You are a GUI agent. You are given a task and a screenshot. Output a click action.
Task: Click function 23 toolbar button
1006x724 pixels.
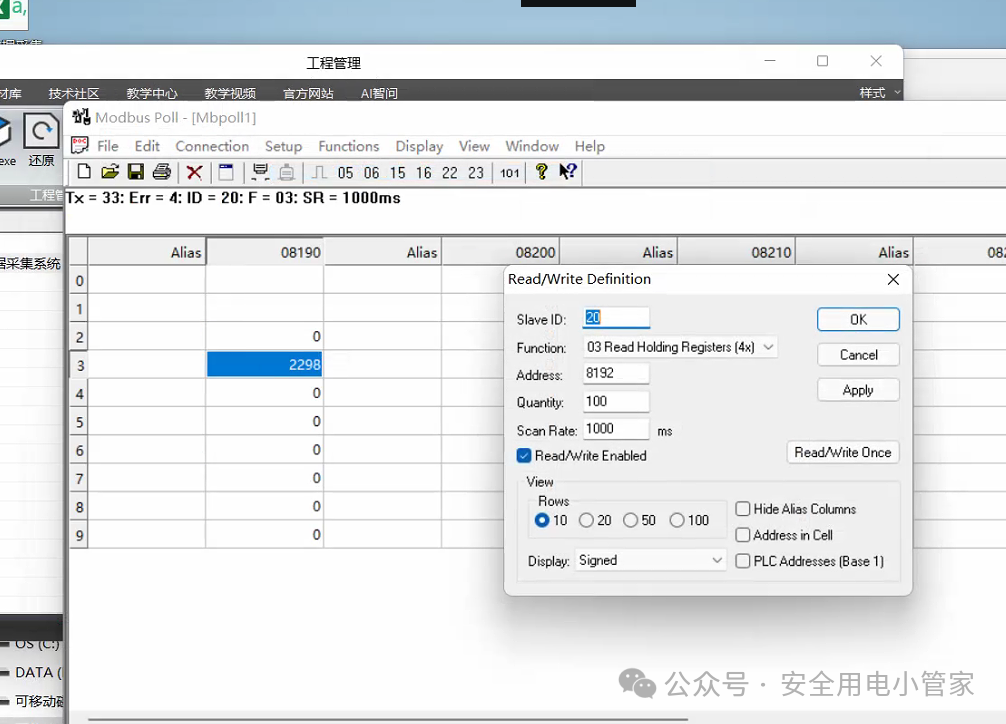(x=476, y=173)
